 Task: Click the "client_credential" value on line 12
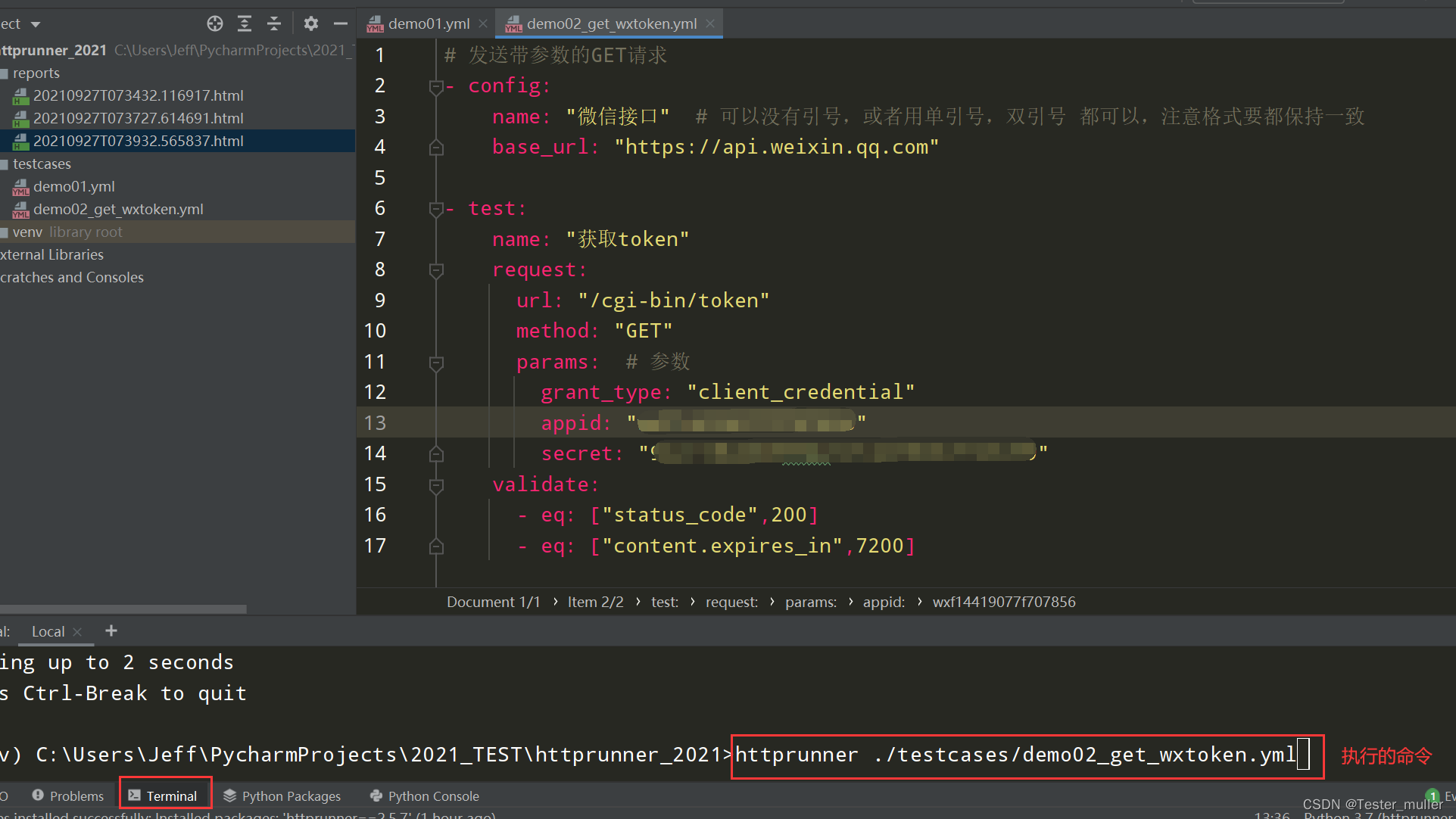pos(801,392)
